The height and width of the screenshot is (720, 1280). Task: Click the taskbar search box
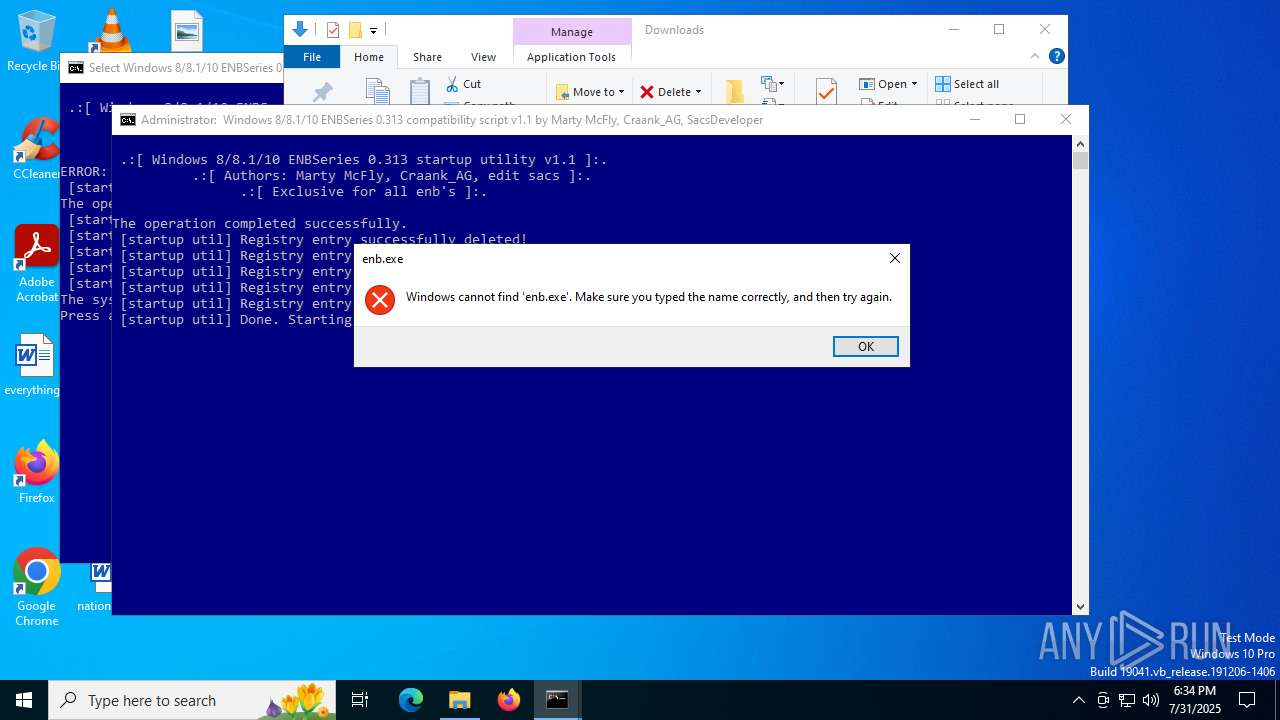(x=192, y=700)
